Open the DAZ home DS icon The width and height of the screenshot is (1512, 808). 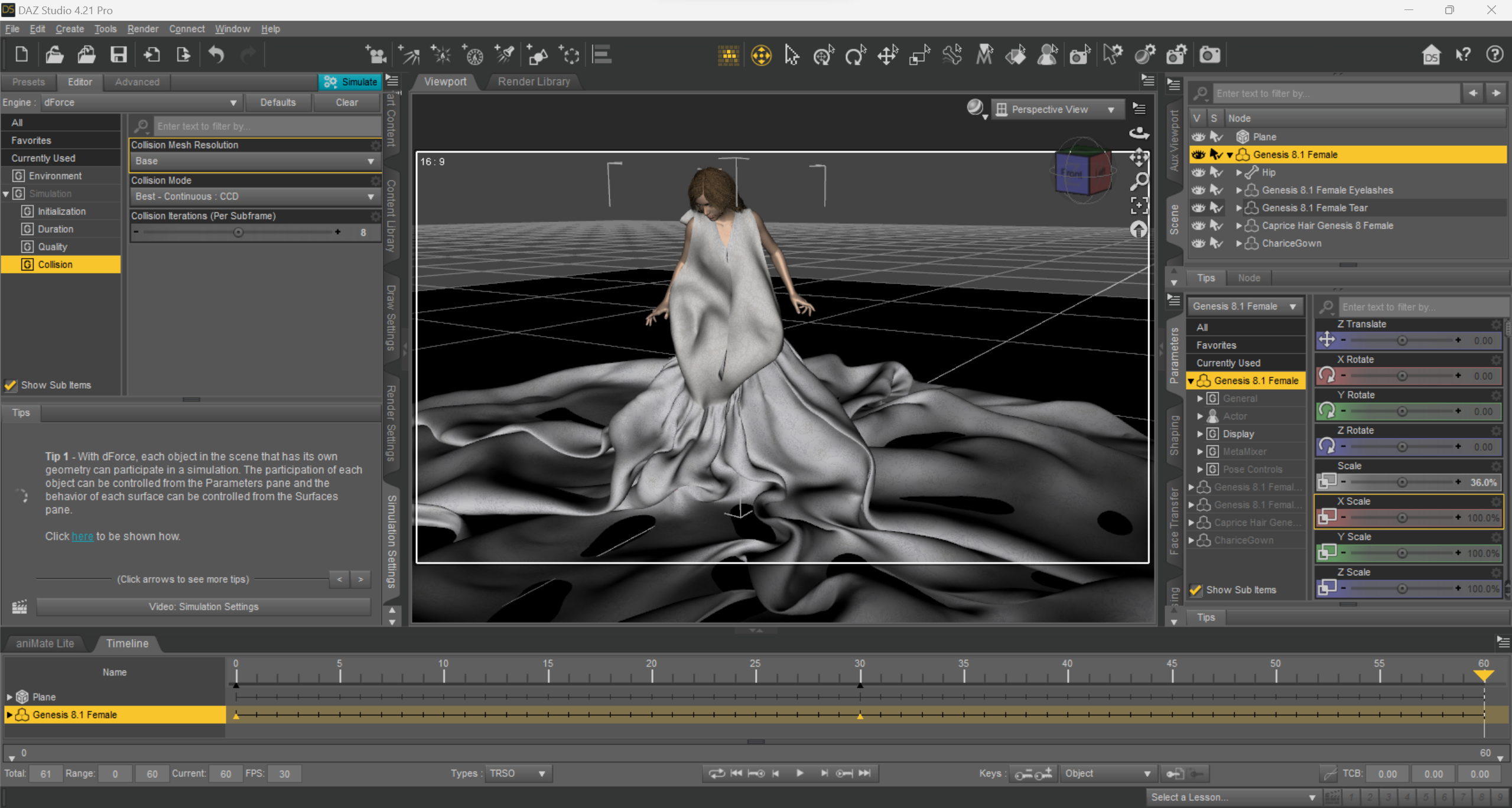(x=1430, y=55)
